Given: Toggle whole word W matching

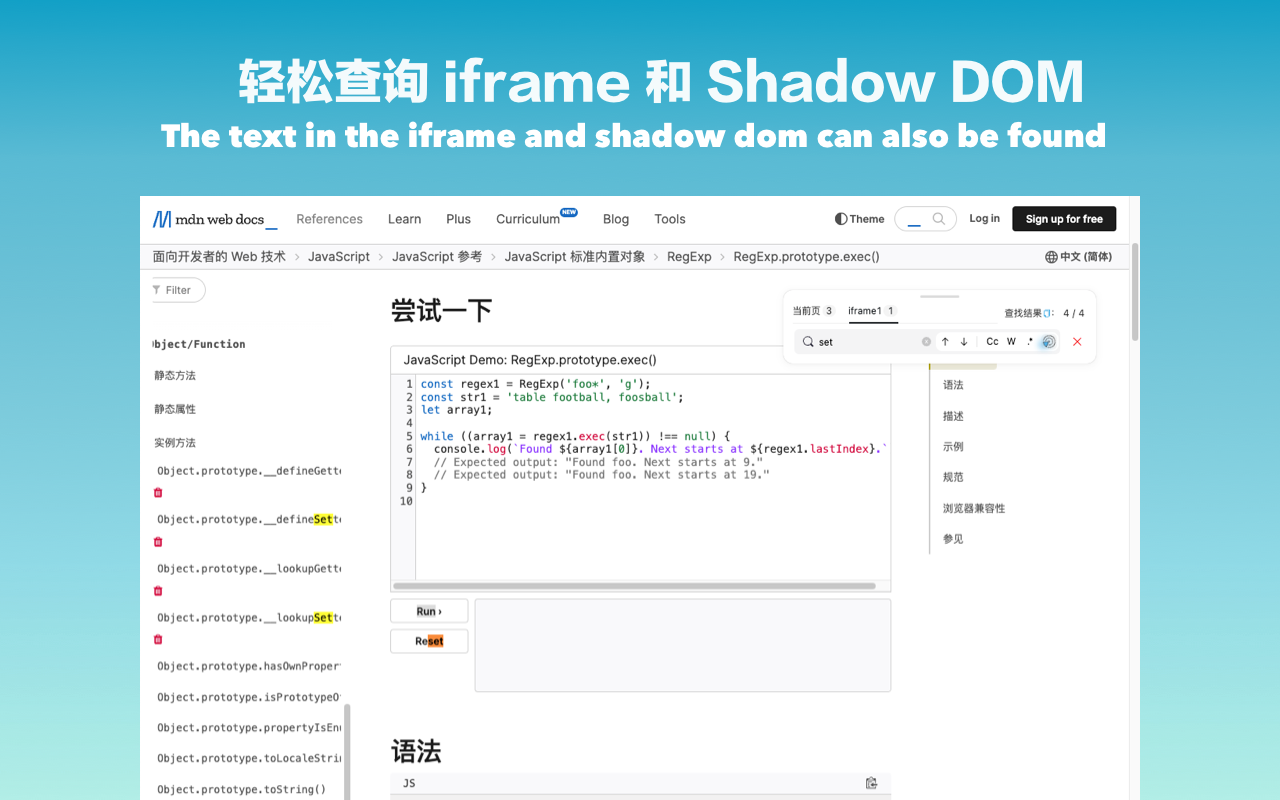Looking at the screenshot, I should tap(1011, 342).
